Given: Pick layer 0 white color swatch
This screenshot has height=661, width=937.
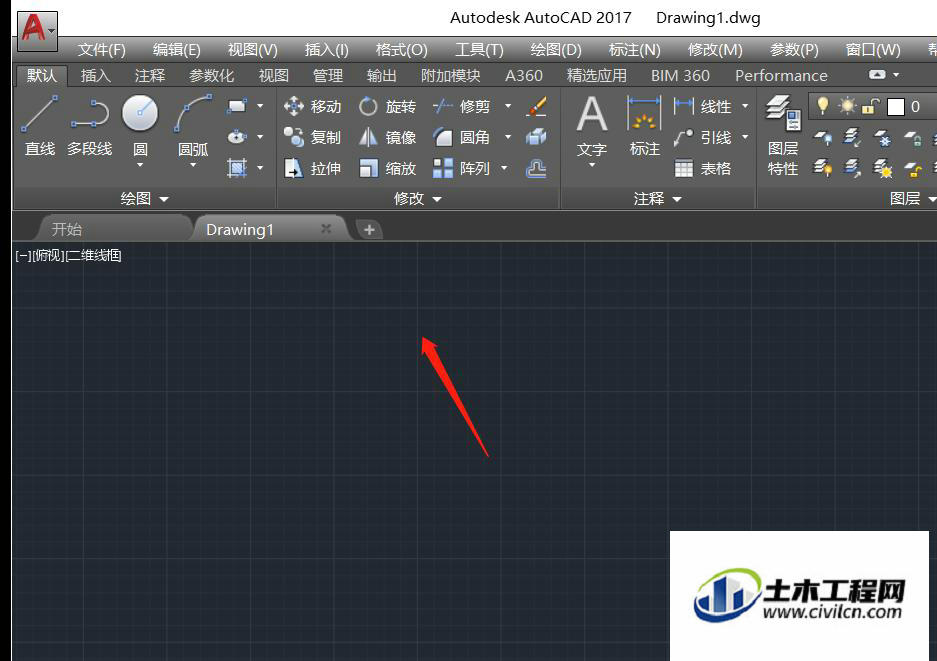Looking at the screenshot, I should (x=896, y=107).
